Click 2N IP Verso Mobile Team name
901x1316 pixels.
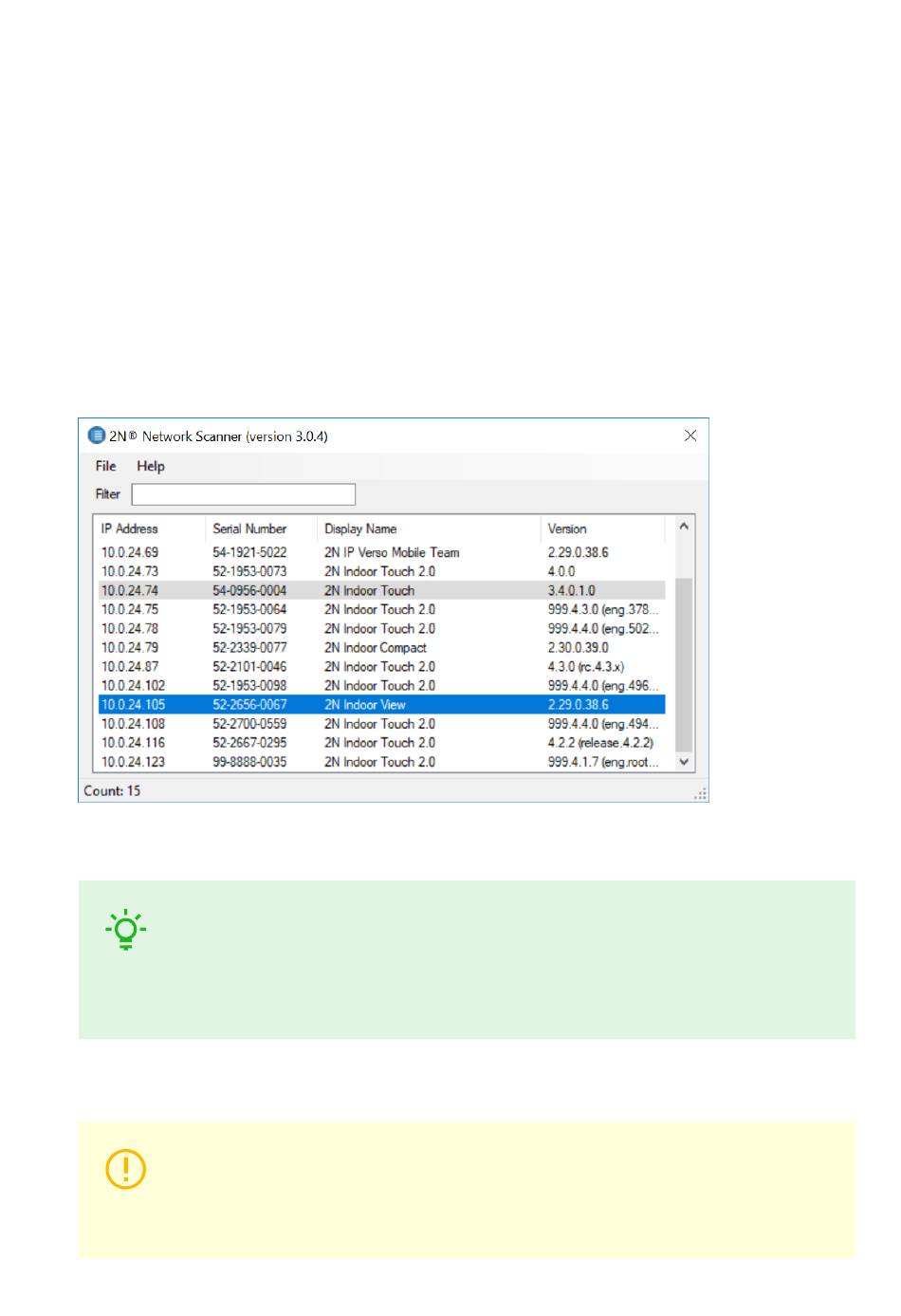pos(392,552)
